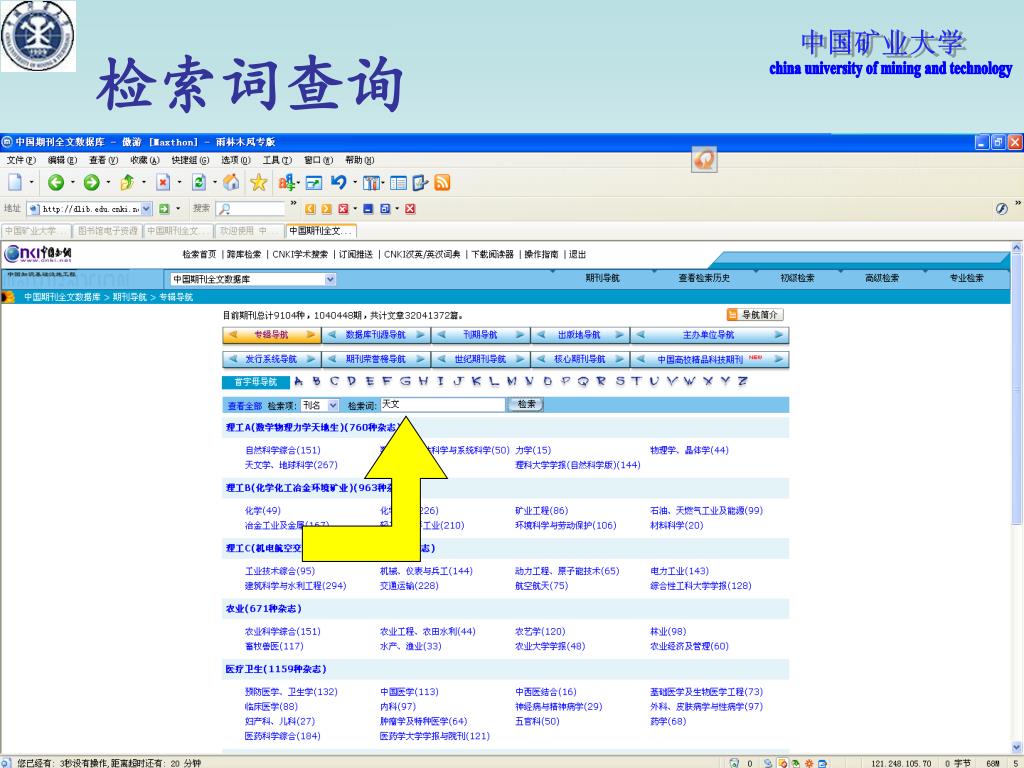Click the page layout icon left of the pencil icon

(398, 183)
